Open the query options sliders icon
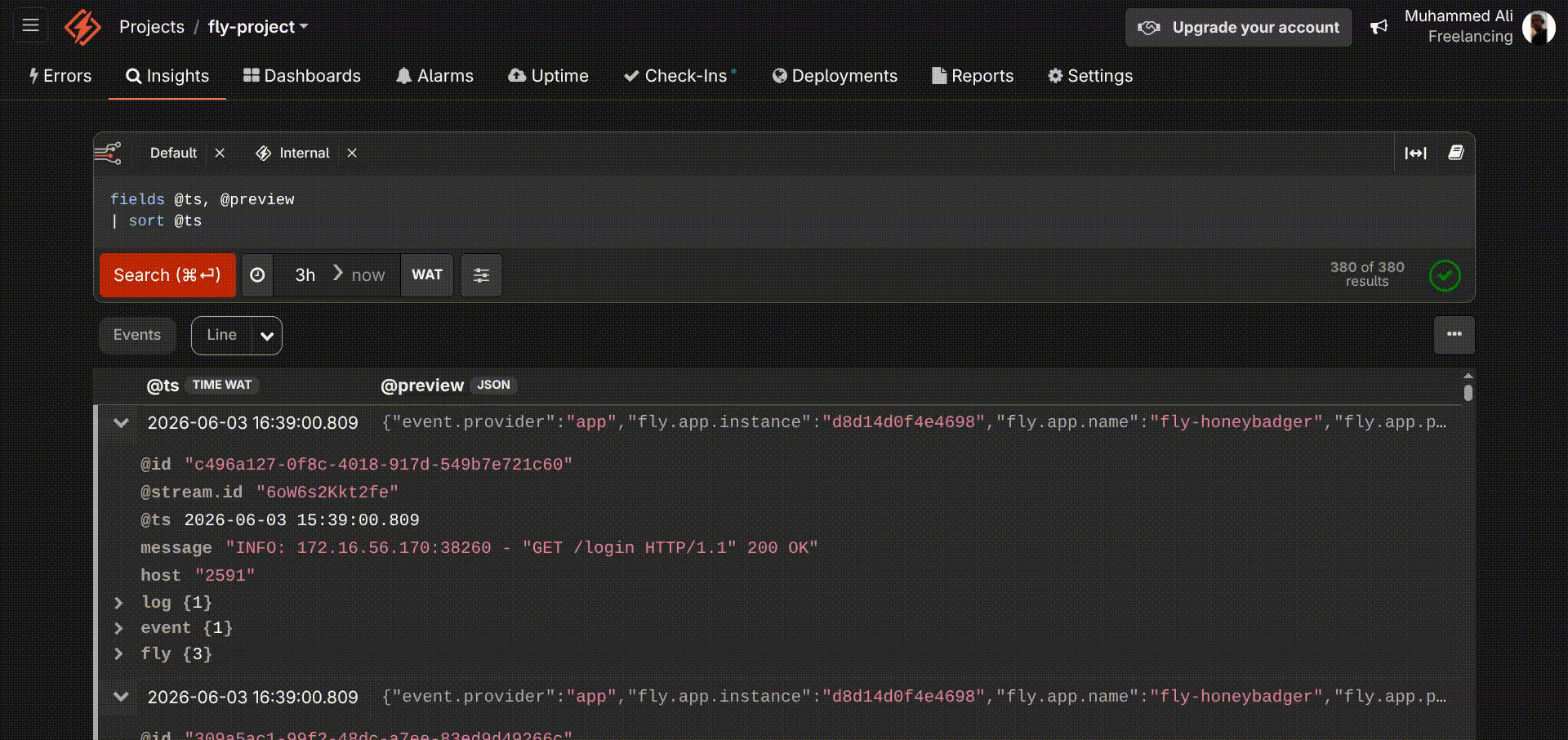Image resolution: width=1568 pixels, height=740 pixels. click(481, 275)
